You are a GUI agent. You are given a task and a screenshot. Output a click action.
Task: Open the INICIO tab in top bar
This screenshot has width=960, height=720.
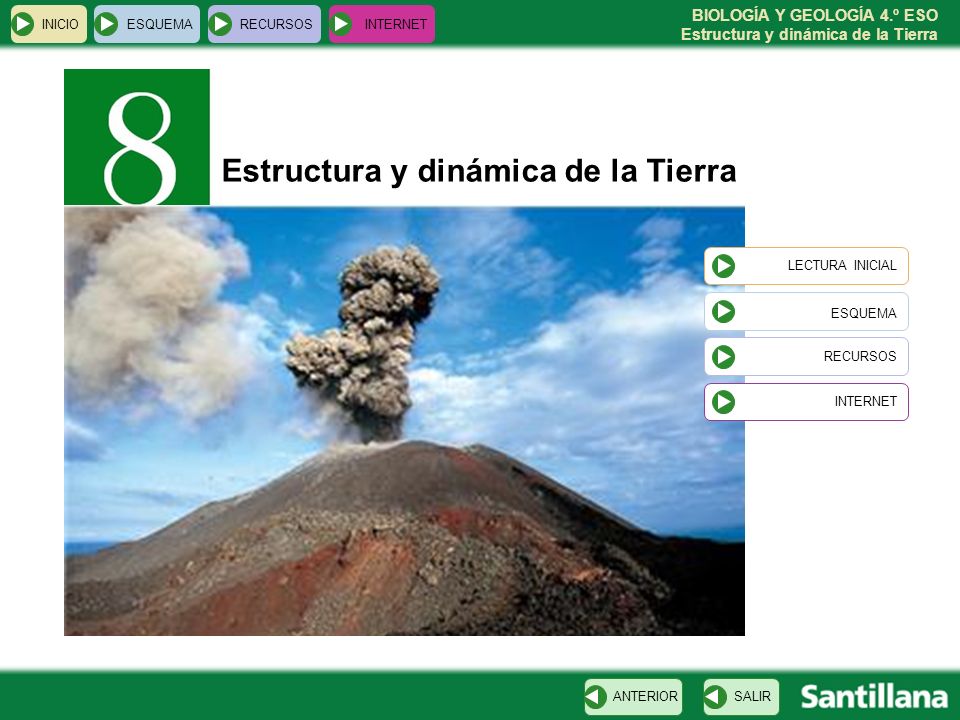[x=49, y=24]
